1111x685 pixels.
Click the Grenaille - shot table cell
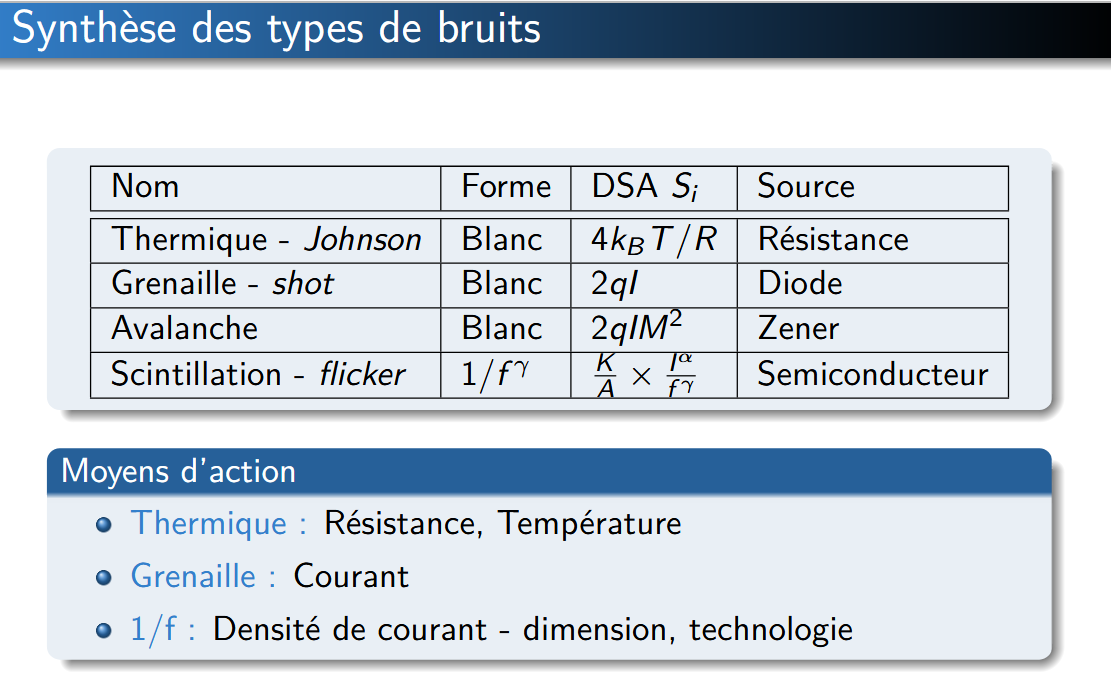tap(223, 284)
